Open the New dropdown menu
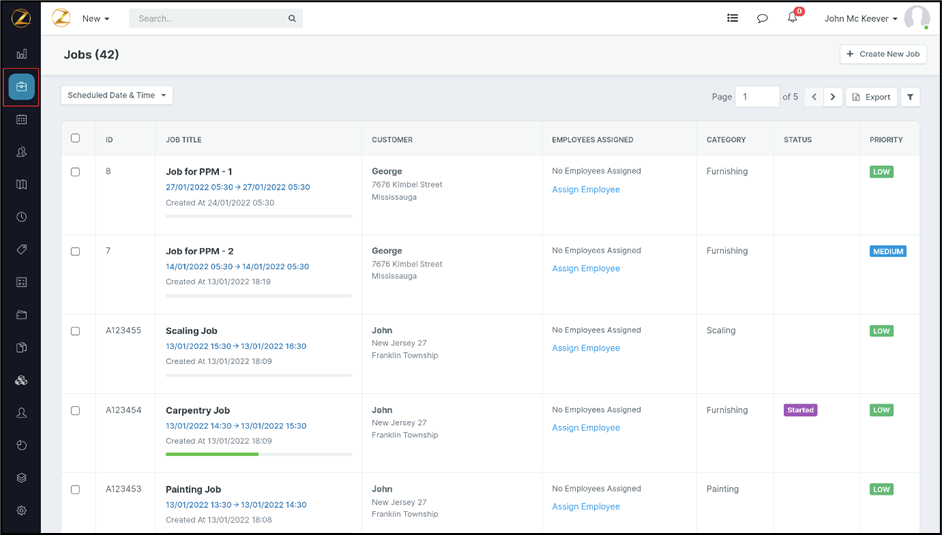The height and width of the screenshot is (535, 942). (x=96, y=19)
